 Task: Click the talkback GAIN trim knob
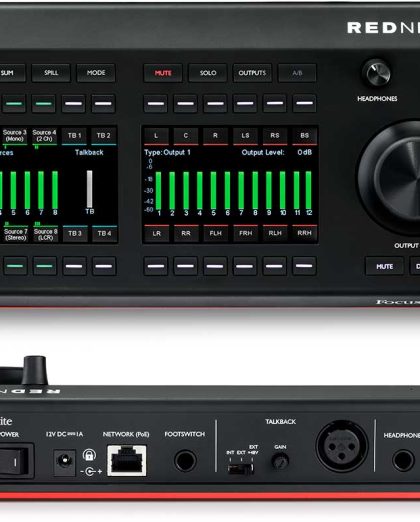tap(280, 461)
